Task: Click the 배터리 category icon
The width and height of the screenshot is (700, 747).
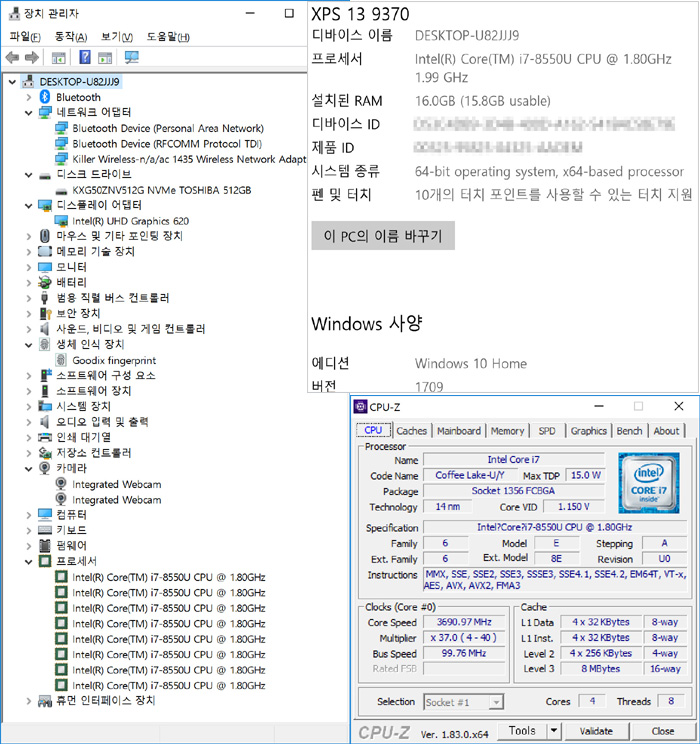Action: click(x=45, y=282)
